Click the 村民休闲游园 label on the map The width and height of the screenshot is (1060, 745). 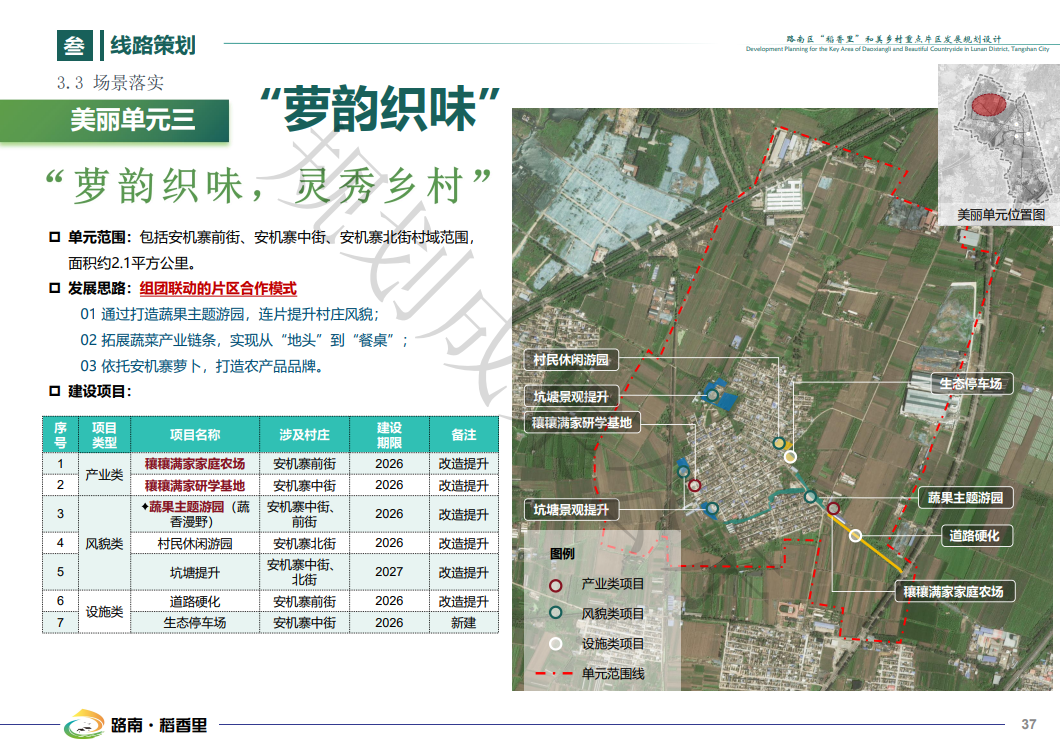pos(570,360)
